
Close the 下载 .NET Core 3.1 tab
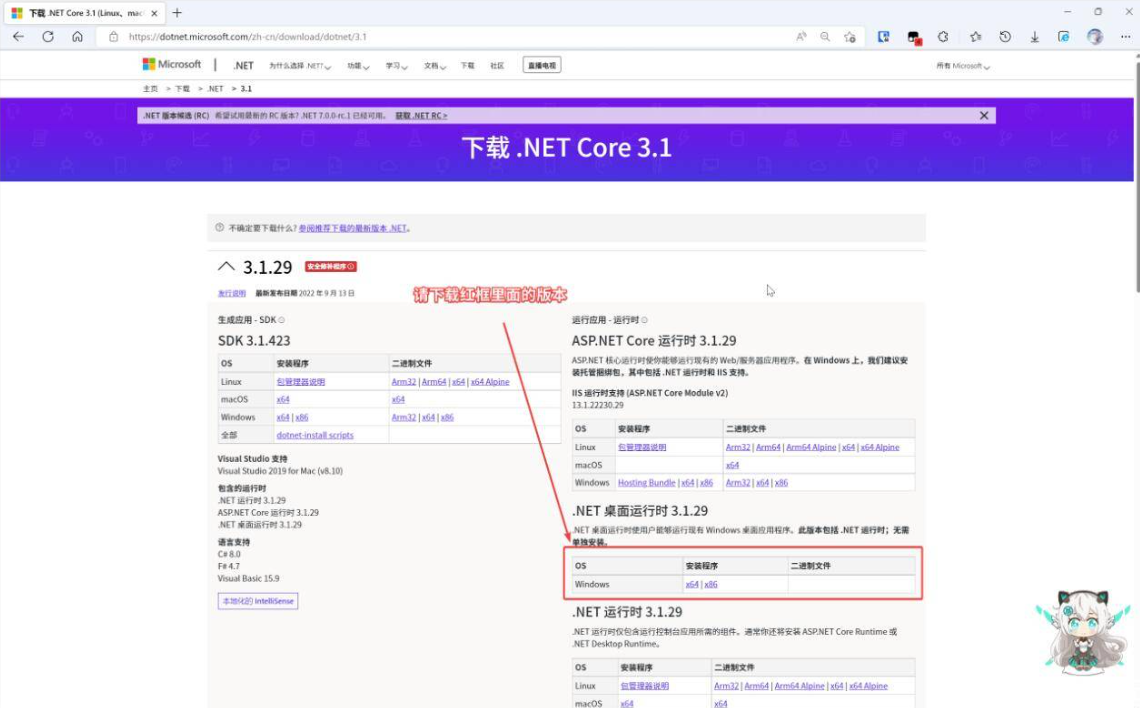tap(154, 13)
